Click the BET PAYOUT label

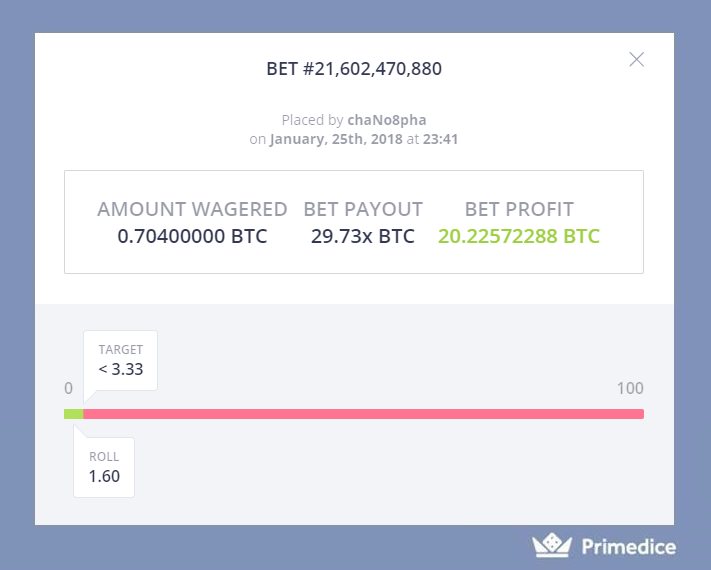click(x=363, y=209)
